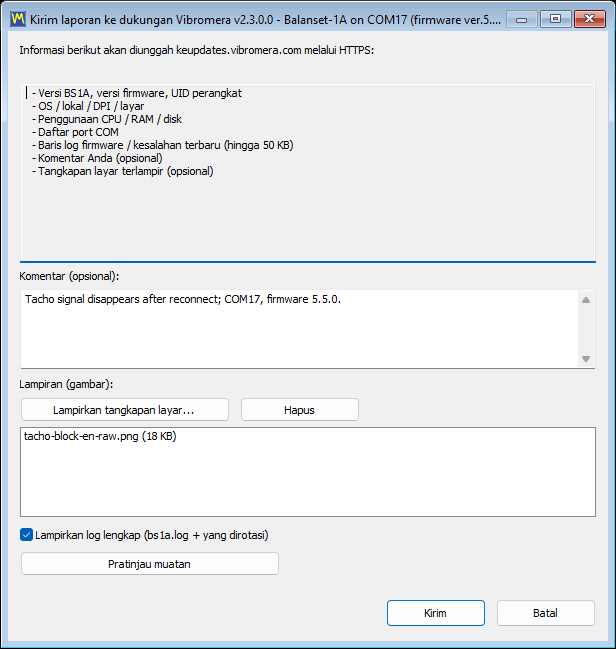Click the line 'OS / lokal / DPI / layar'
Viewport: 616px width, 649px height.
pos(88,106)
